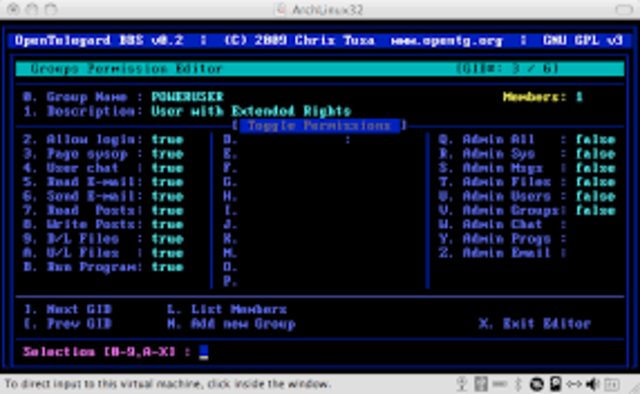Image resolution: width=640 pixels, height=394 pixels.
Task: Click the 'Allow login' true value
Action: pos(167,140)
